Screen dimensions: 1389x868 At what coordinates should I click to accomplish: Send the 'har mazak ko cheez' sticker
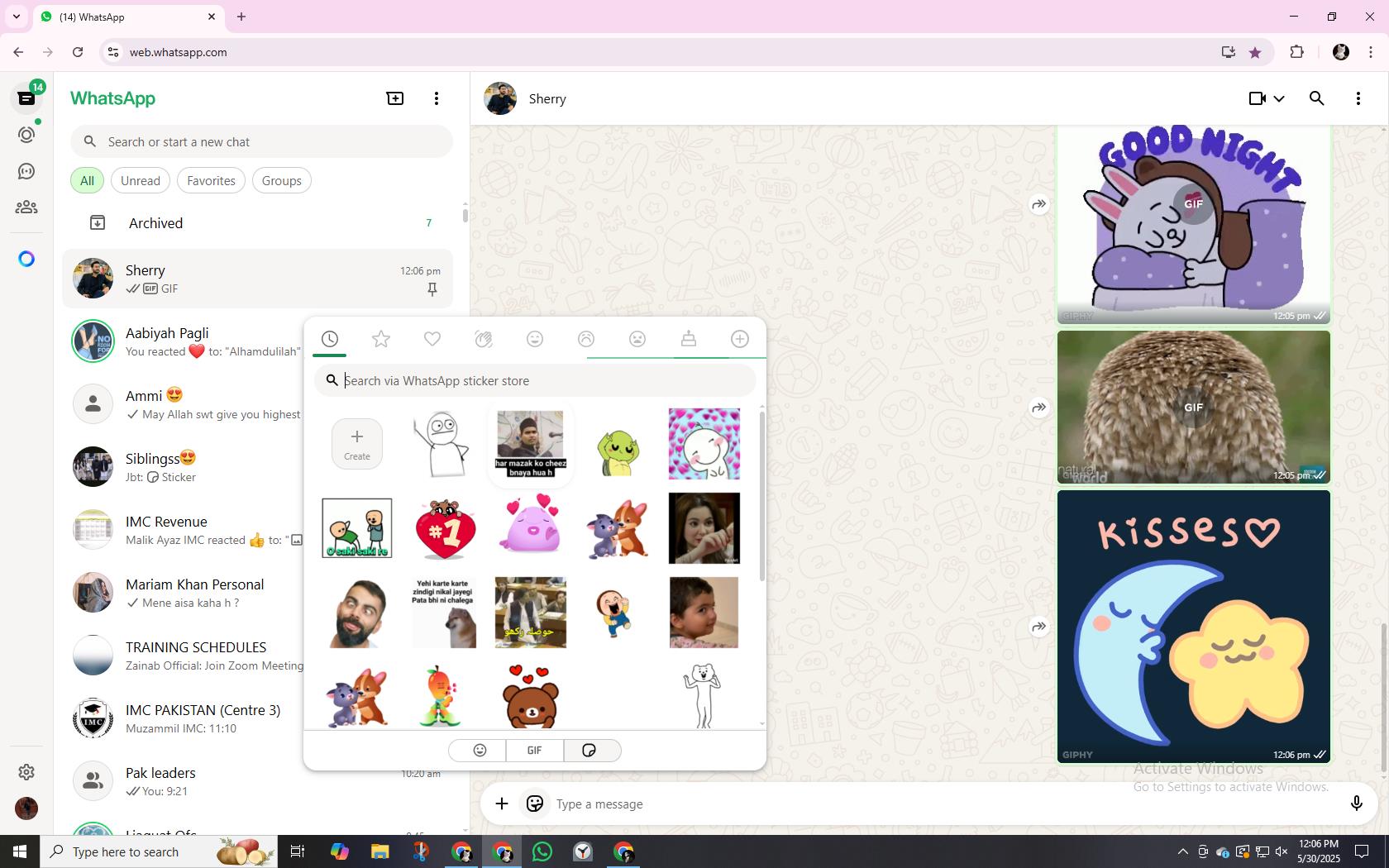point(531,444)
